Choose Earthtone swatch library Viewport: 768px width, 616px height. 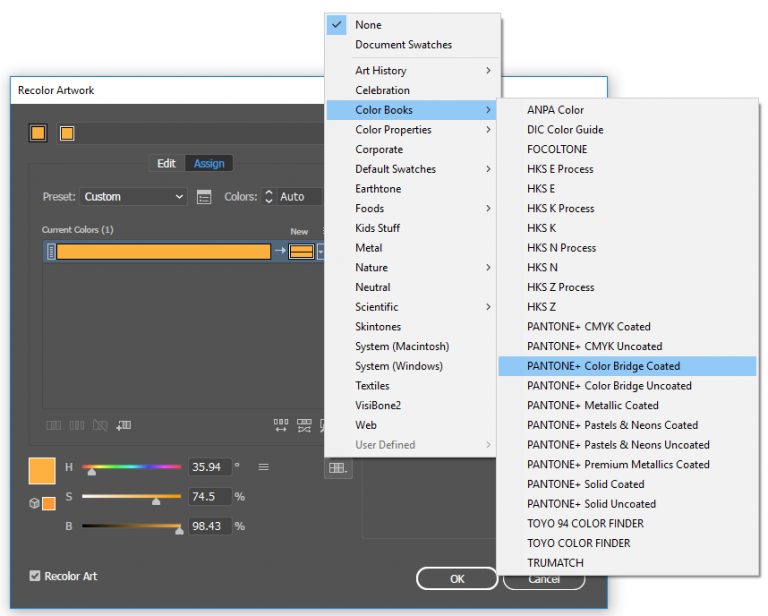[x=413, y=189]
